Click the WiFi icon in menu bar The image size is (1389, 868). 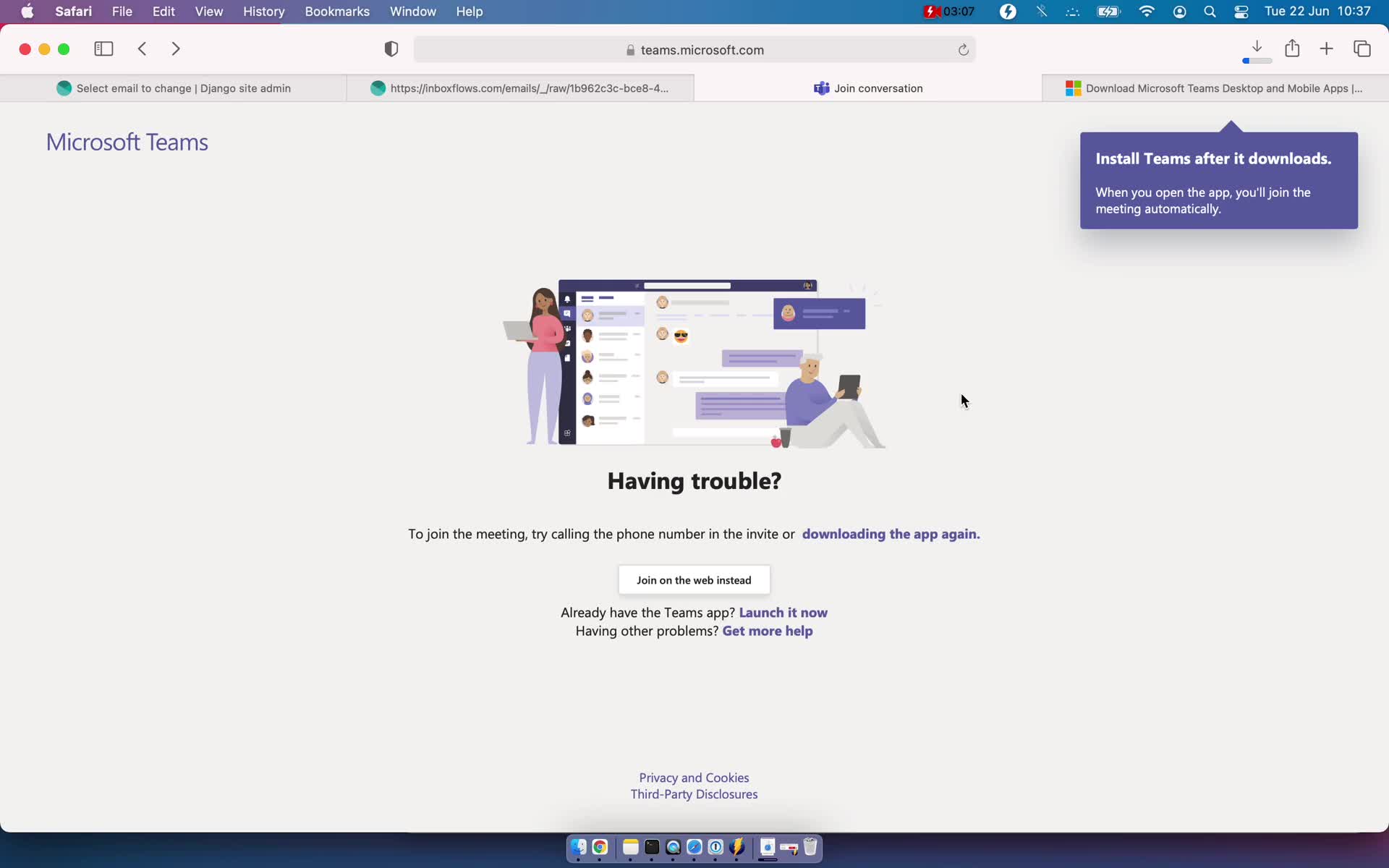1147,11
